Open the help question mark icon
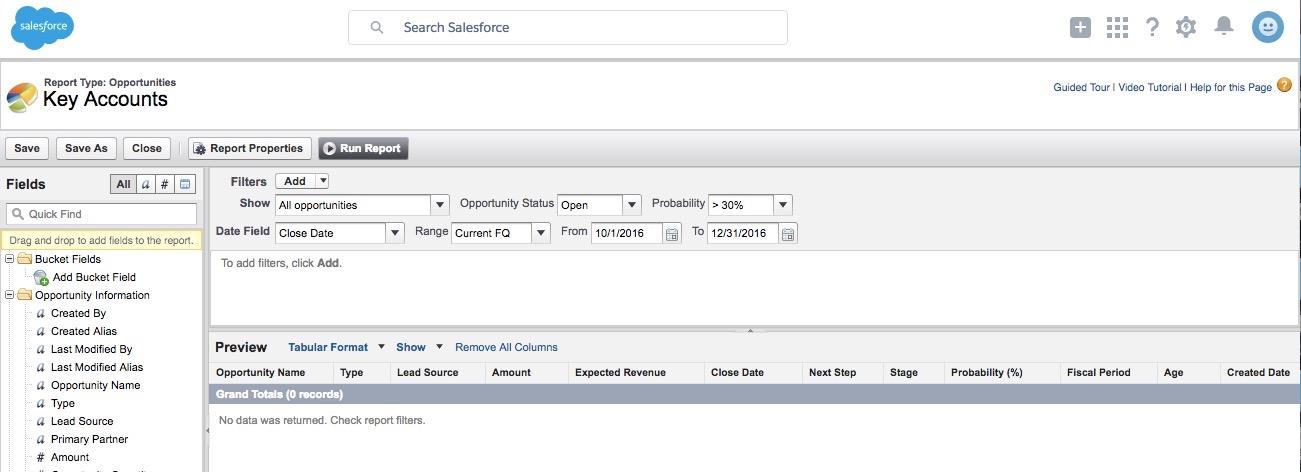1301x472 pixels. click(x=1152, y=28)
